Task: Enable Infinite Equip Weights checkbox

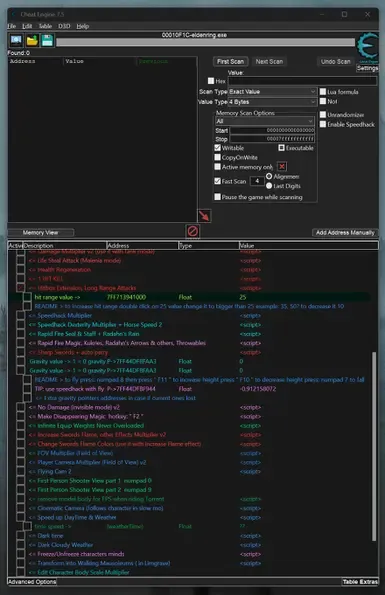Action: point(20,425)
